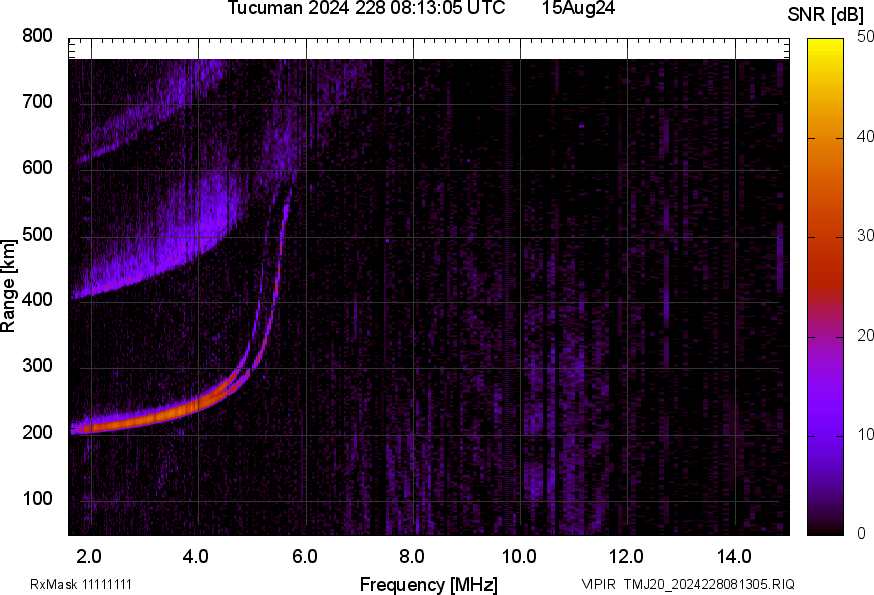
Task: Click the date label '15Aug24'
Action: 578,8
